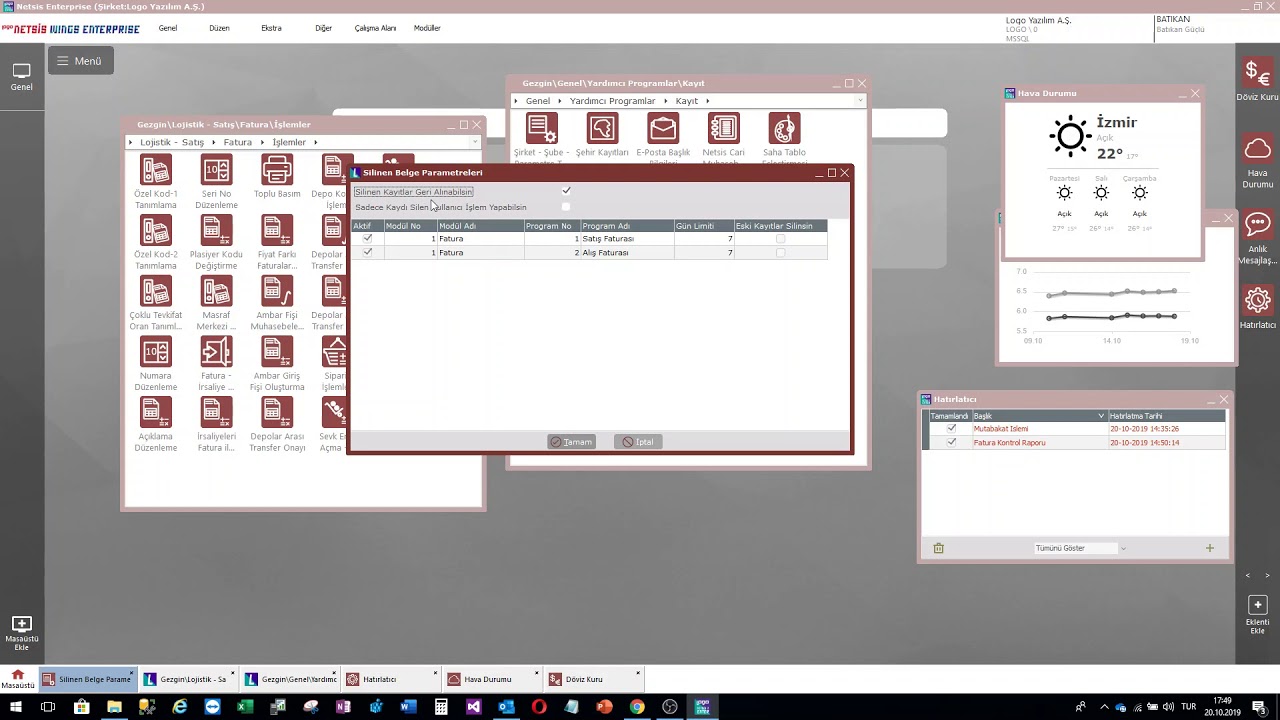Viewport: 1280px width, 720px height.
Task: Click İşlemler breadcrumb segment
Action: coord(289,142)
